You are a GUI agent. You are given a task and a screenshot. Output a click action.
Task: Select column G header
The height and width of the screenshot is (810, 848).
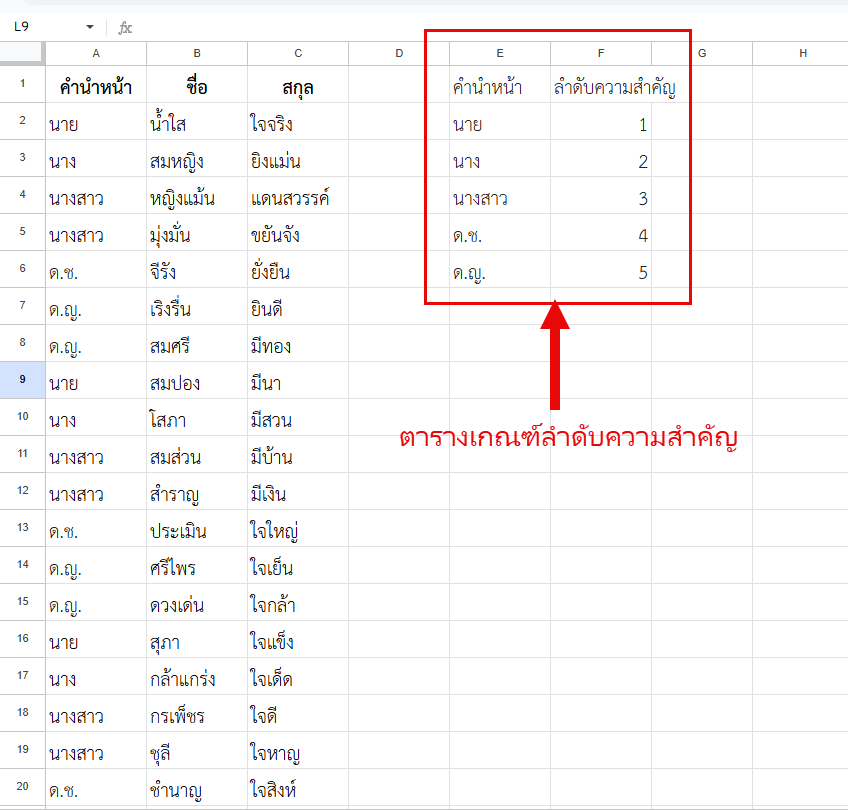(702, 54)
